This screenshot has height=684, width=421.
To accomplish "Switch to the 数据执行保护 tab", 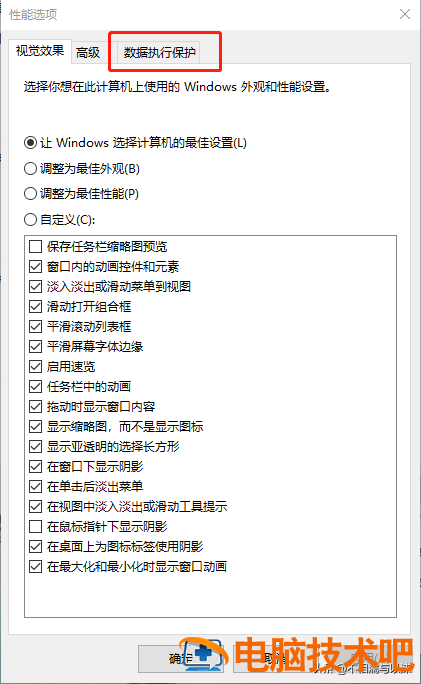I will pyautogui.click(x=159, y=53).
